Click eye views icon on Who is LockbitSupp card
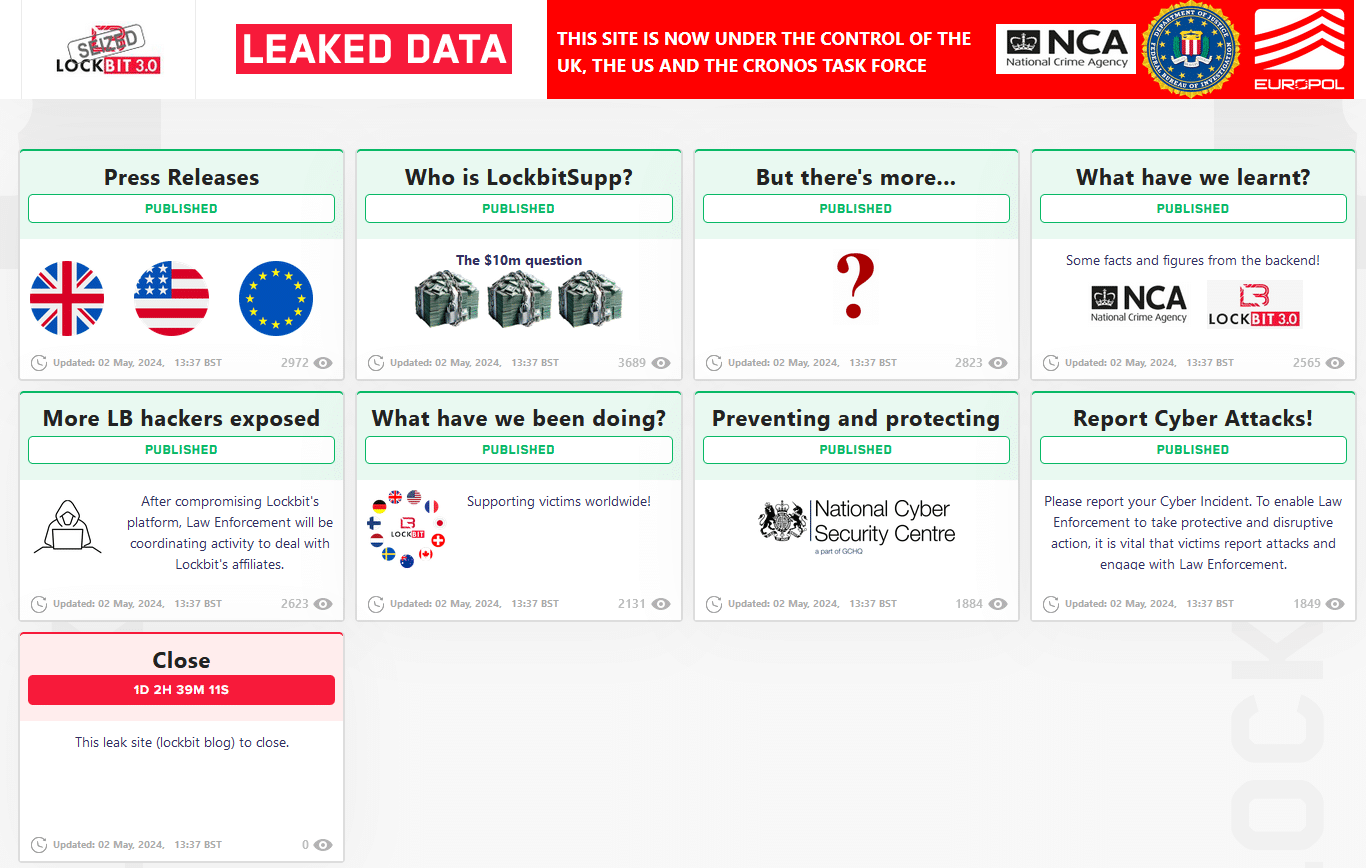Image resolution: width=1366 pixels, height=868 pixels. [661, 363]
